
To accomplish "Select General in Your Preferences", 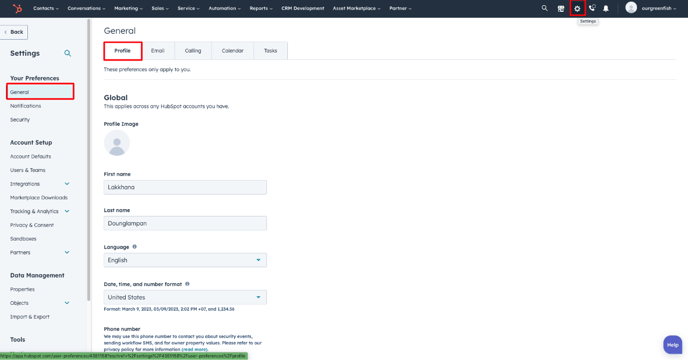I will click(x=40, y=92).
